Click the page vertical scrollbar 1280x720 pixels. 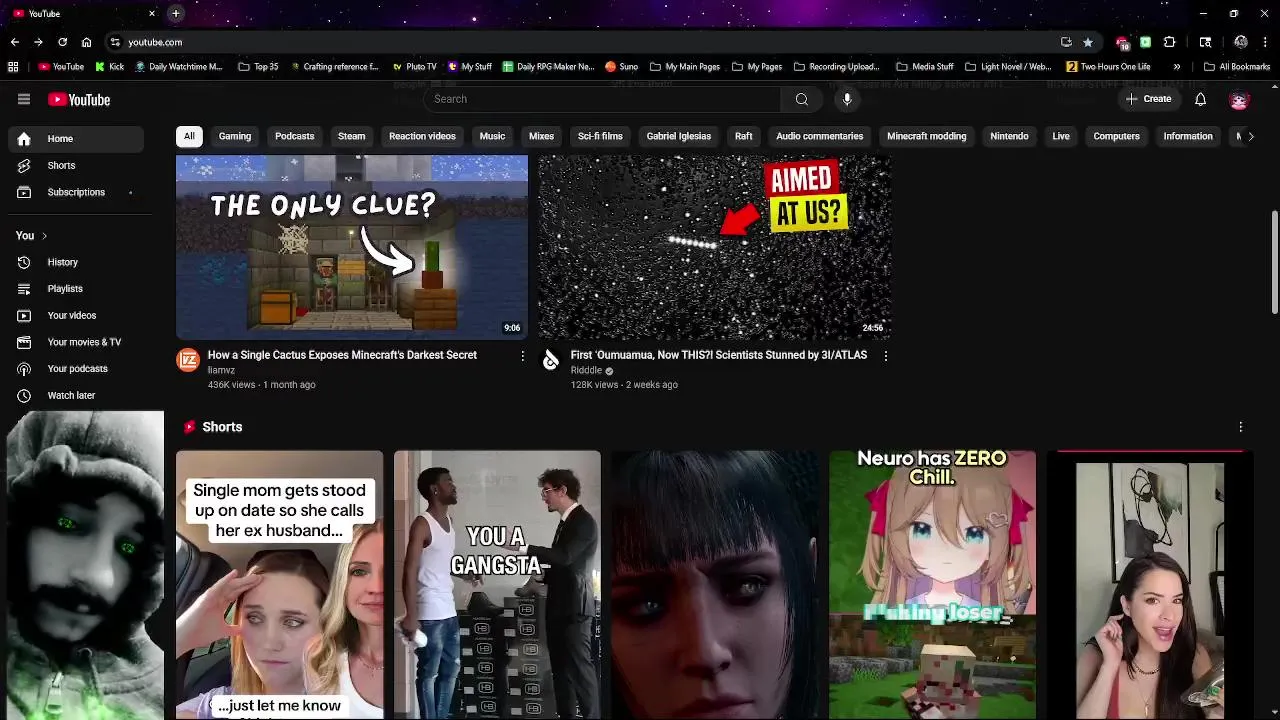tap(1274, 263)
